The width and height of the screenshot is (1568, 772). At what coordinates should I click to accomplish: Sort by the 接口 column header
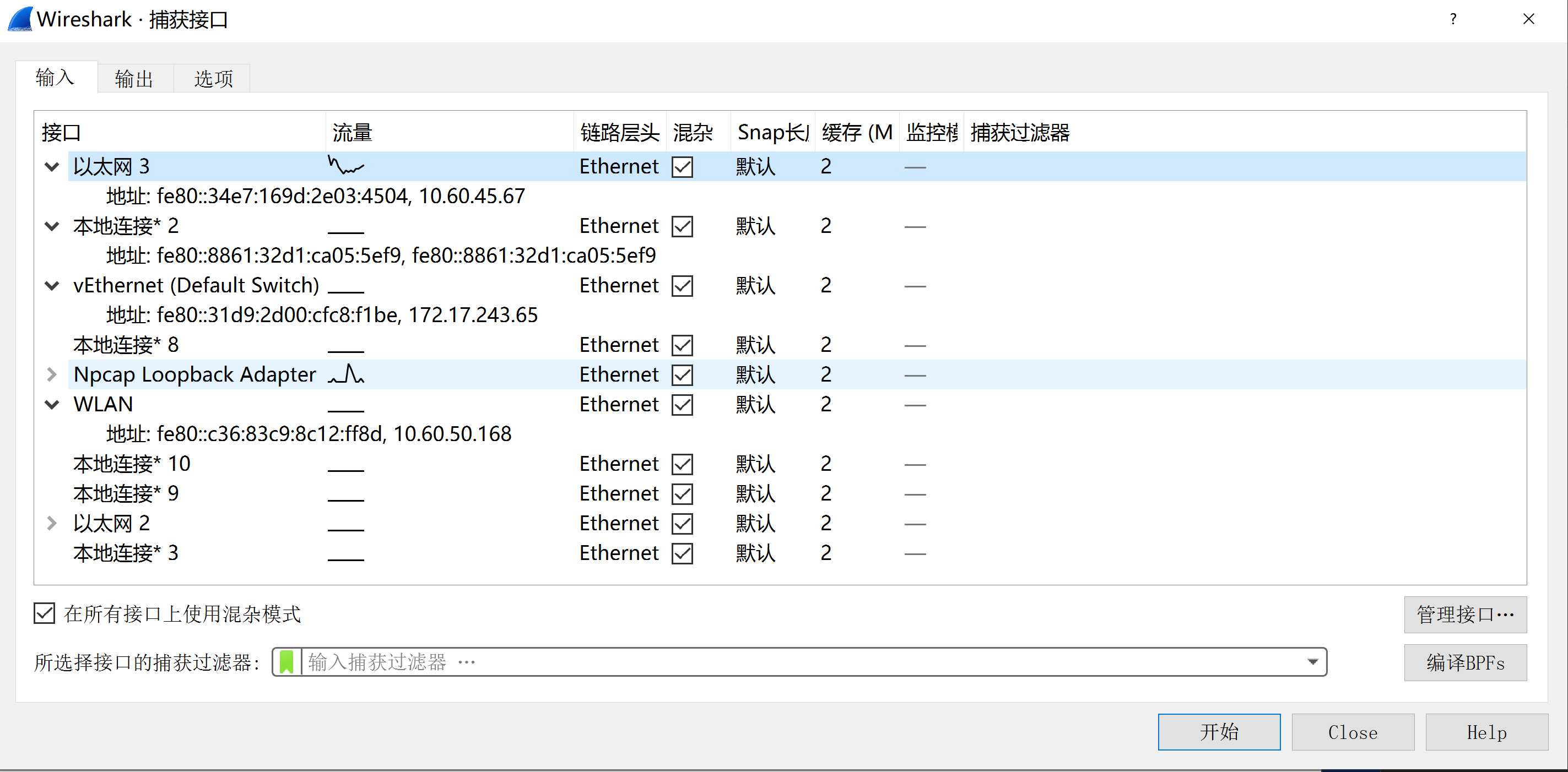(181, 132)
